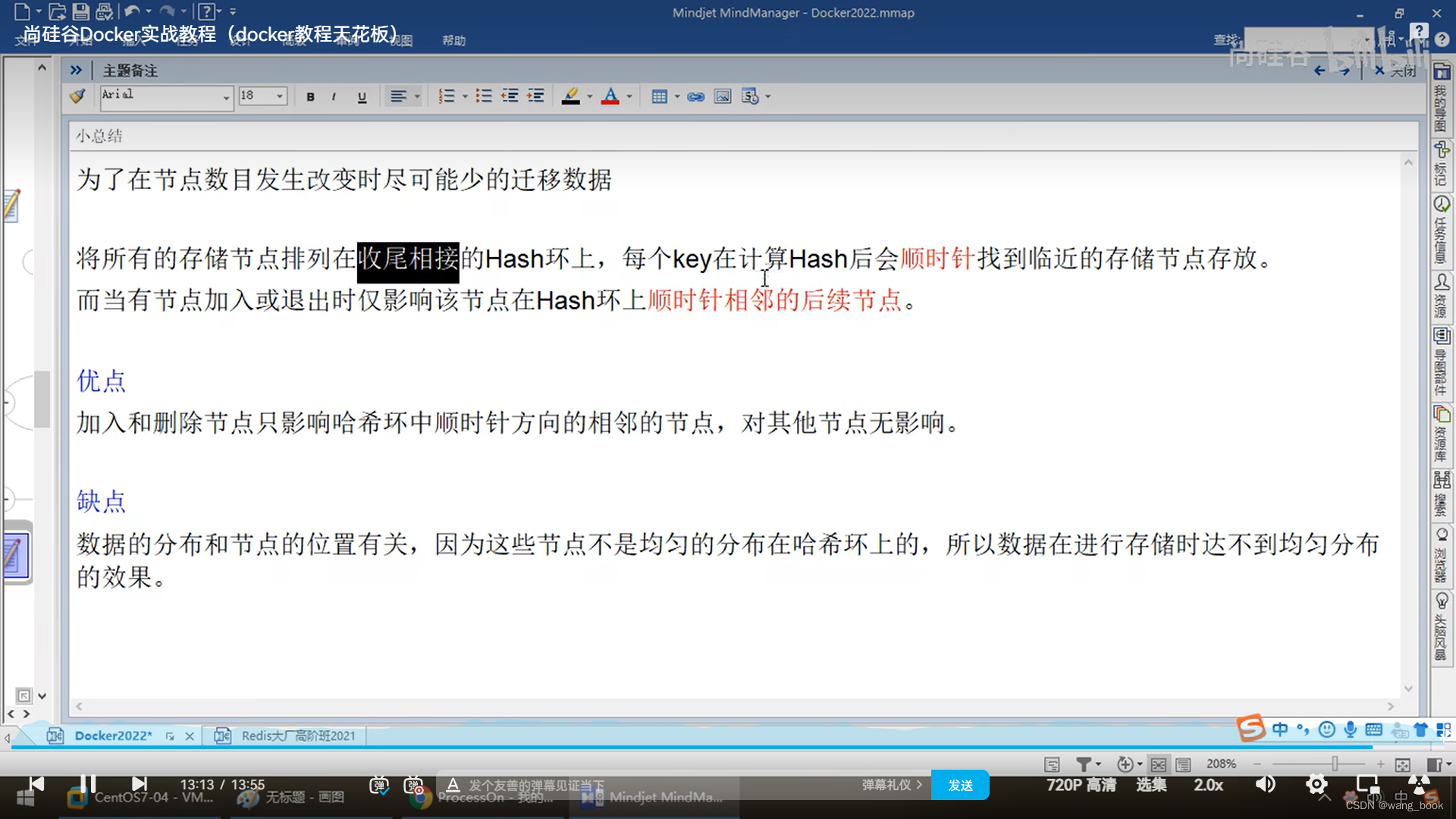Click the 发送 send button

960,786
